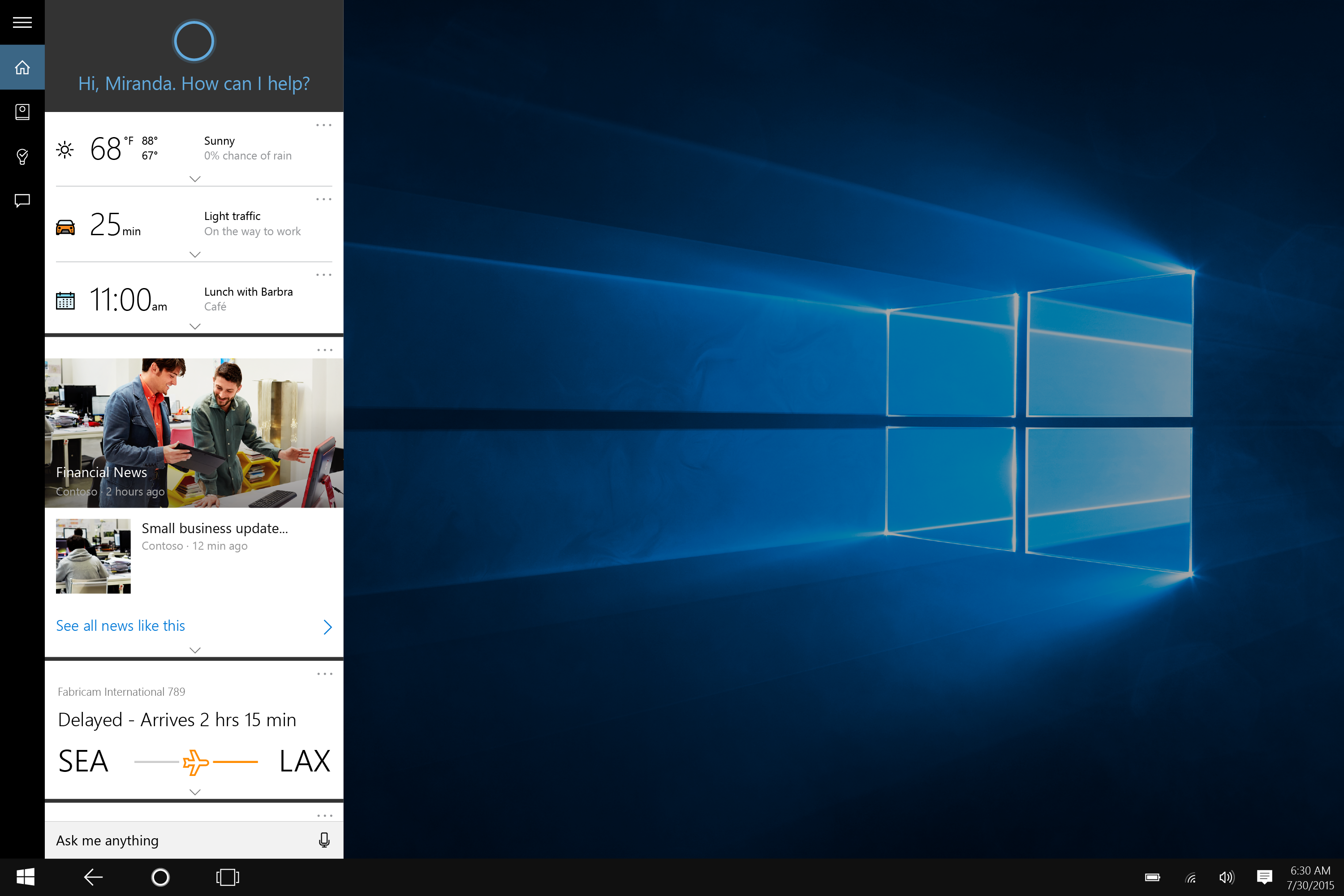This screenshot has width=1344, height=896.
Task: Open the weather card's options menu
Action: (323, 125)
